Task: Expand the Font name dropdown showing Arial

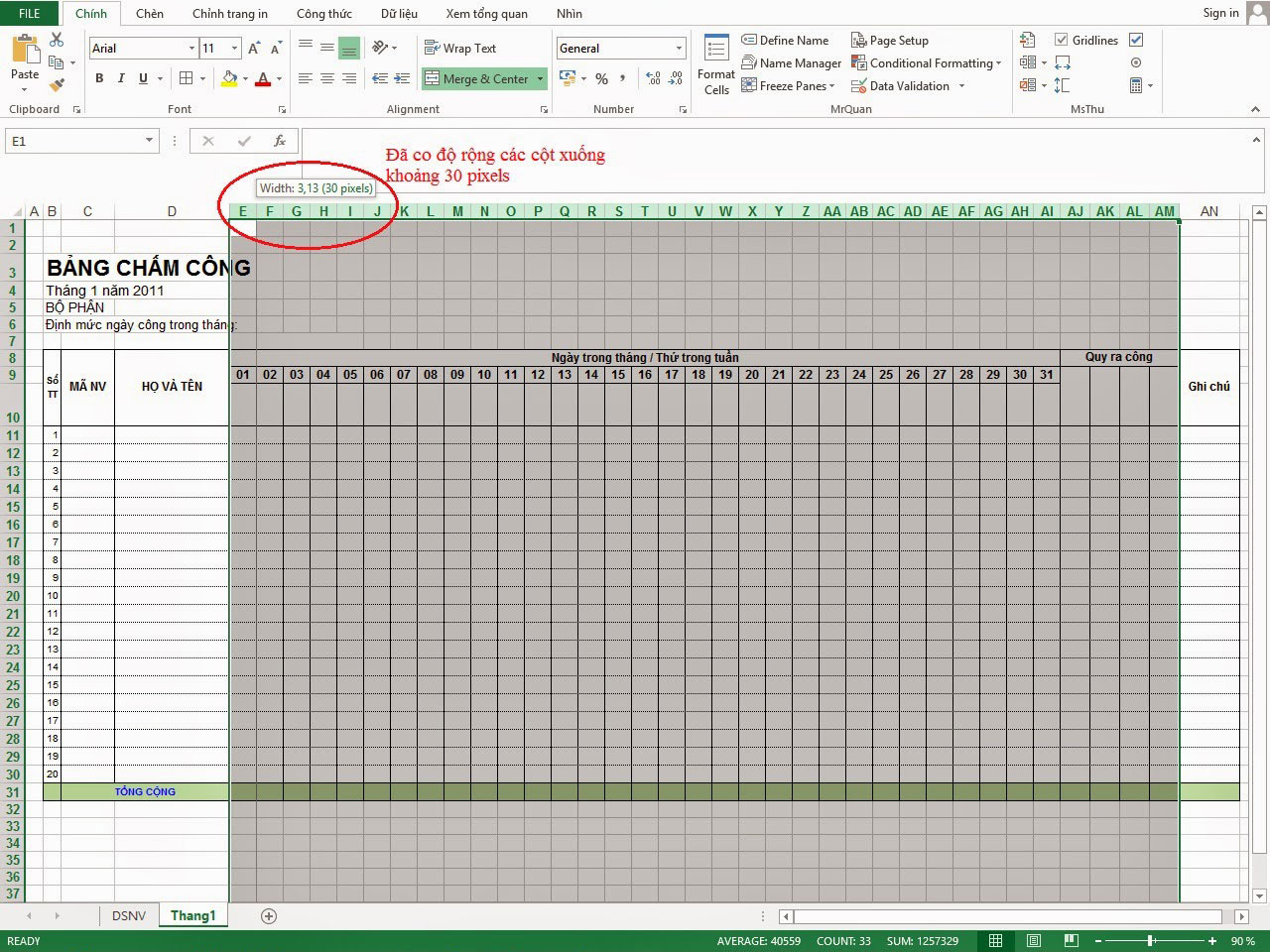Action: click(192, 48)
